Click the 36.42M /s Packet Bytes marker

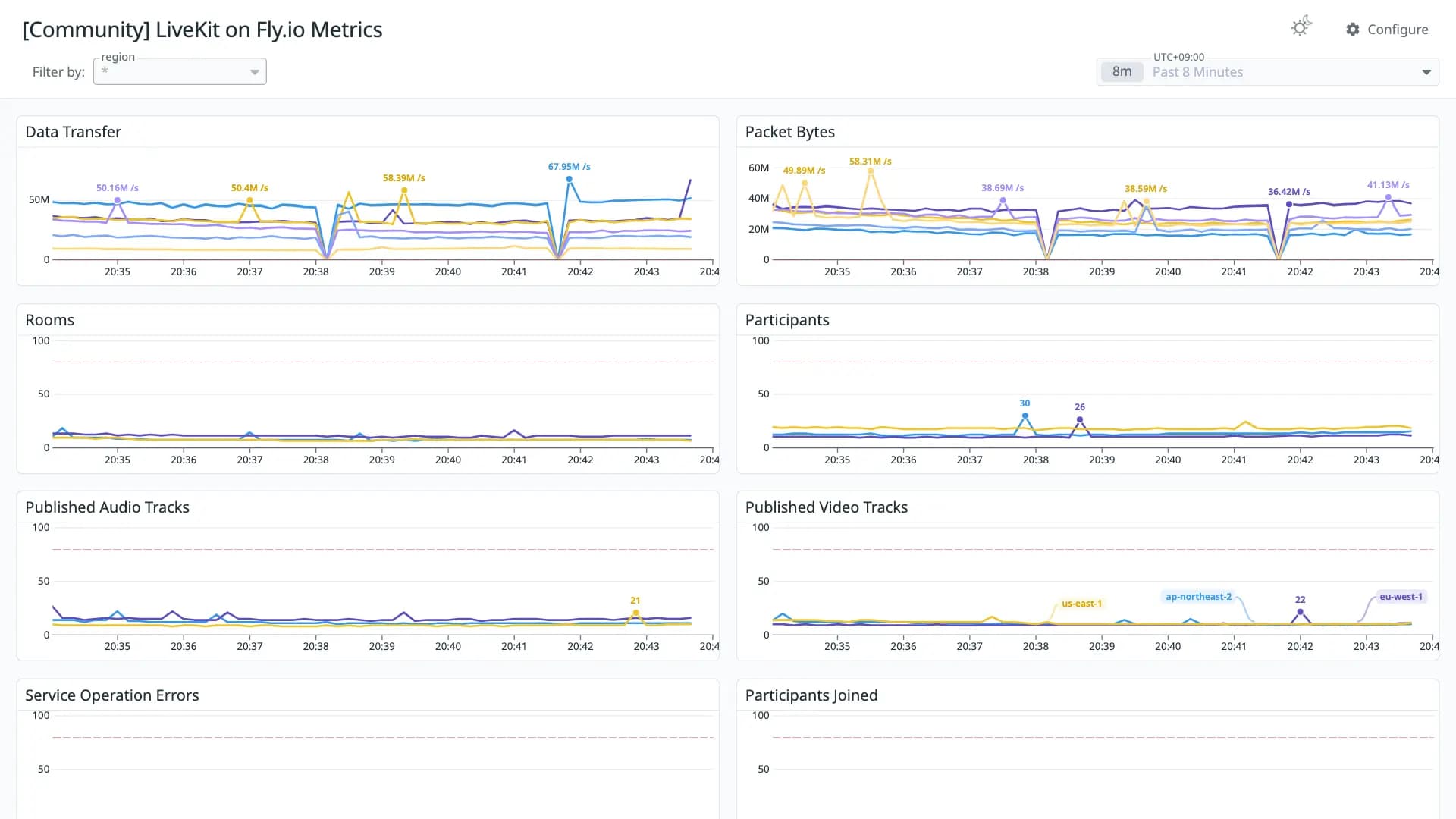click(x=1289, y=204)
